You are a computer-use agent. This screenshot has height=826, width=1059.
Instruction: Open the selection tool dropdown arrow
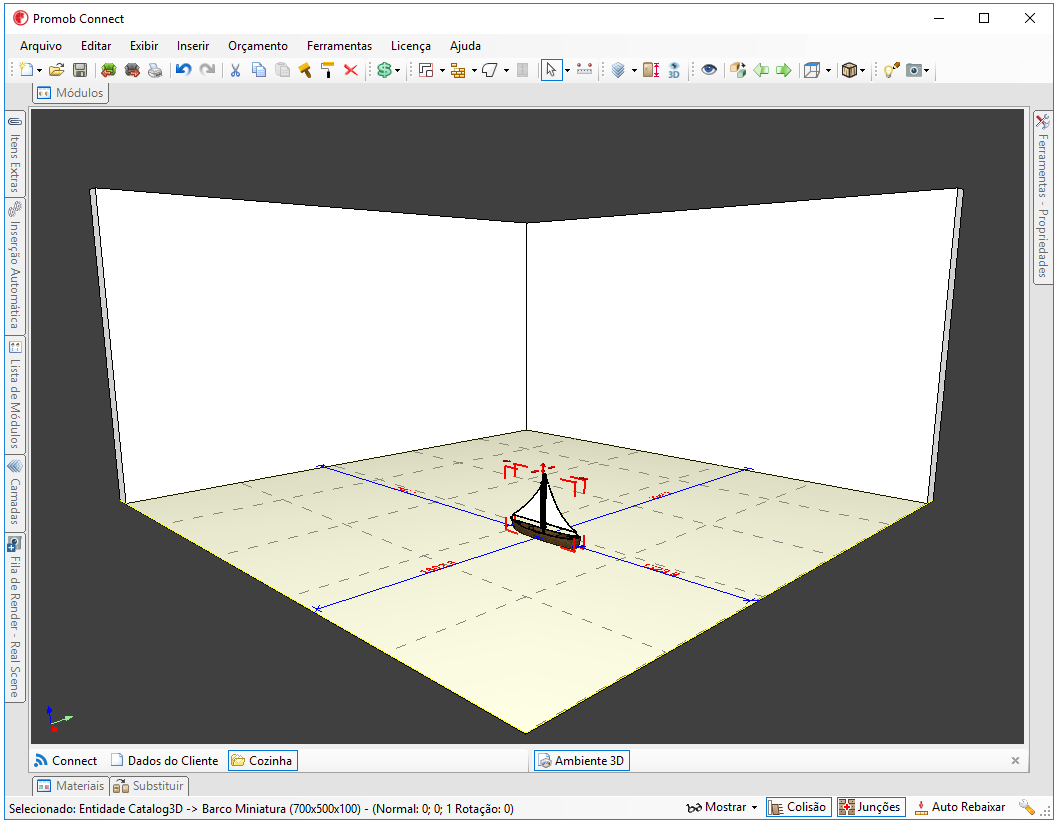pyautogui.click(x=567, y=70)
